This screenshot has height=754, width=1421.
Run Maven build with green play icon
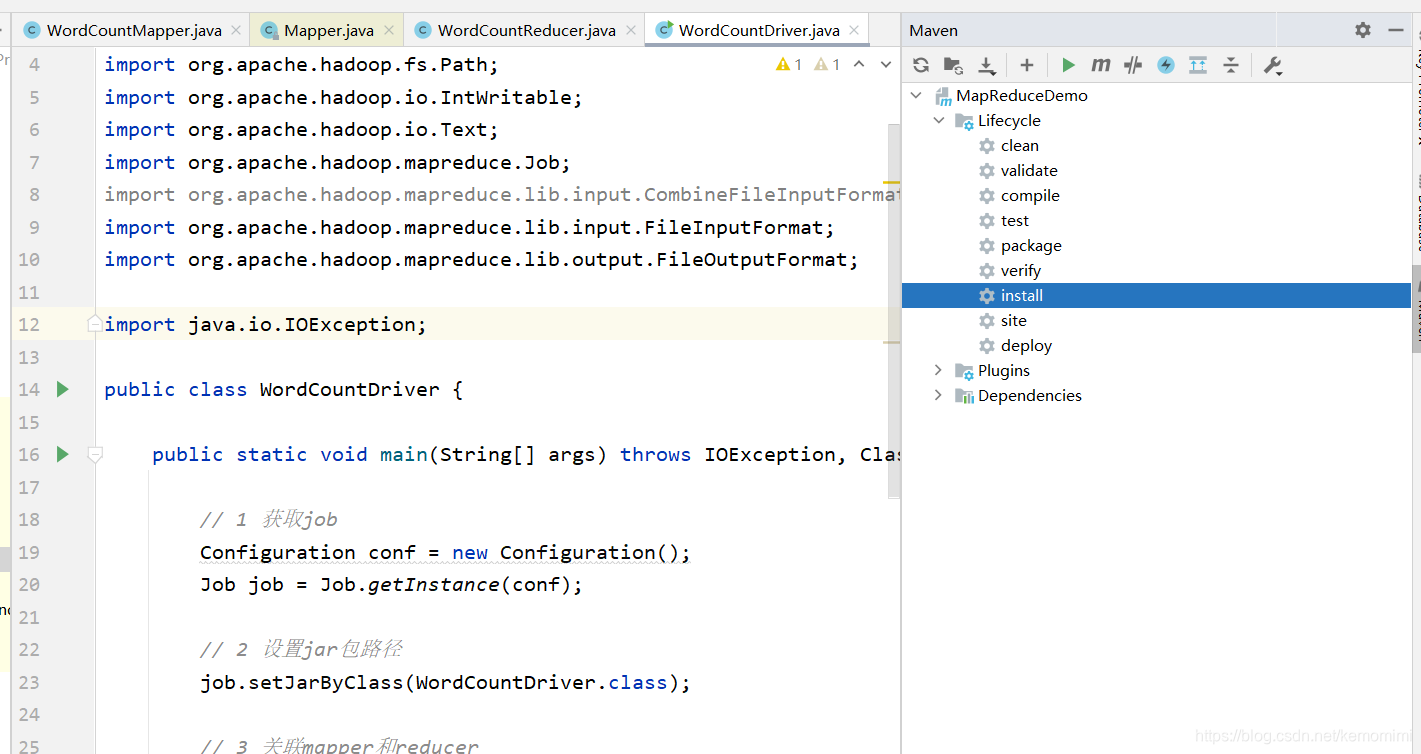click(x=1068, y=65)
